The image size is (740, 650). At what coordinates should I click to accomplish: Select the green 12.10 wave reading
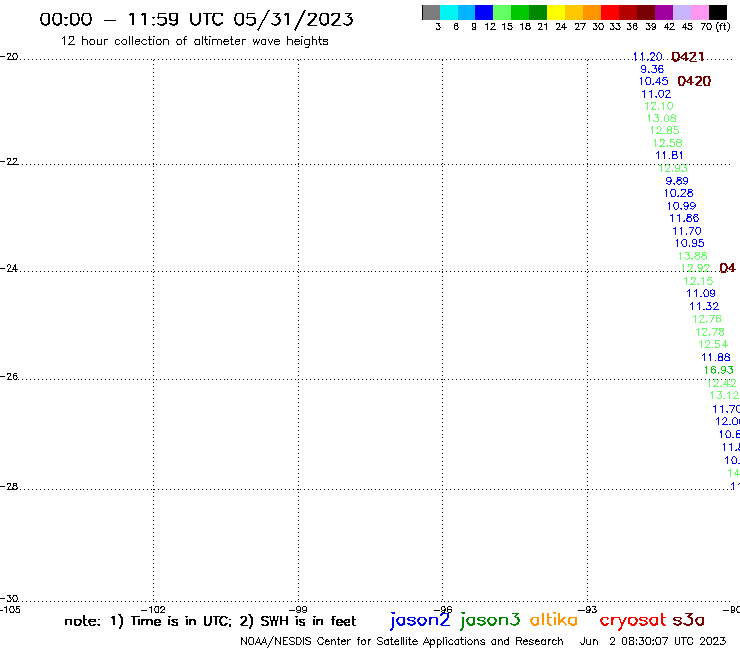tap(659, 106)
